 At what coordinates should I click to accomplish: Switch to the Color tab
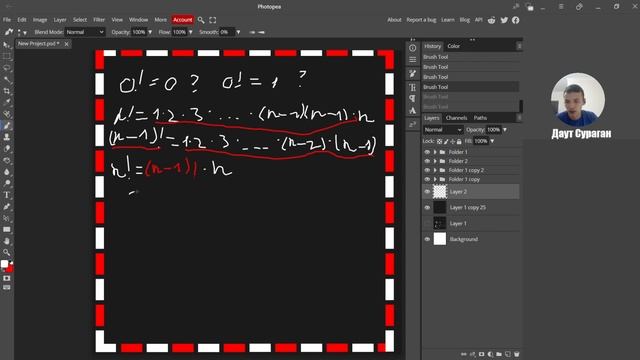pyautogui.click(x=453, y=46)
